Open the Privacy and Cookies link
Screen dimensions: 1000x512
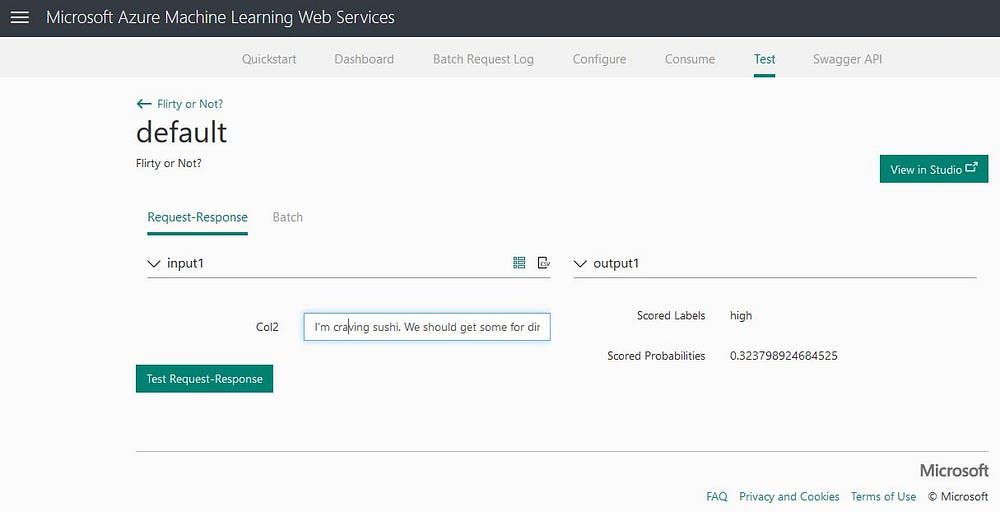tap(789, 497)
